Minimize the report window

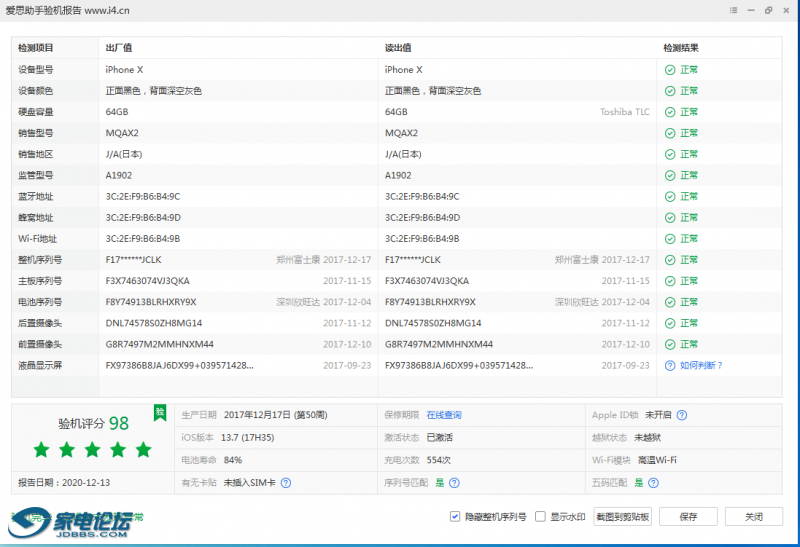(751, 10)
